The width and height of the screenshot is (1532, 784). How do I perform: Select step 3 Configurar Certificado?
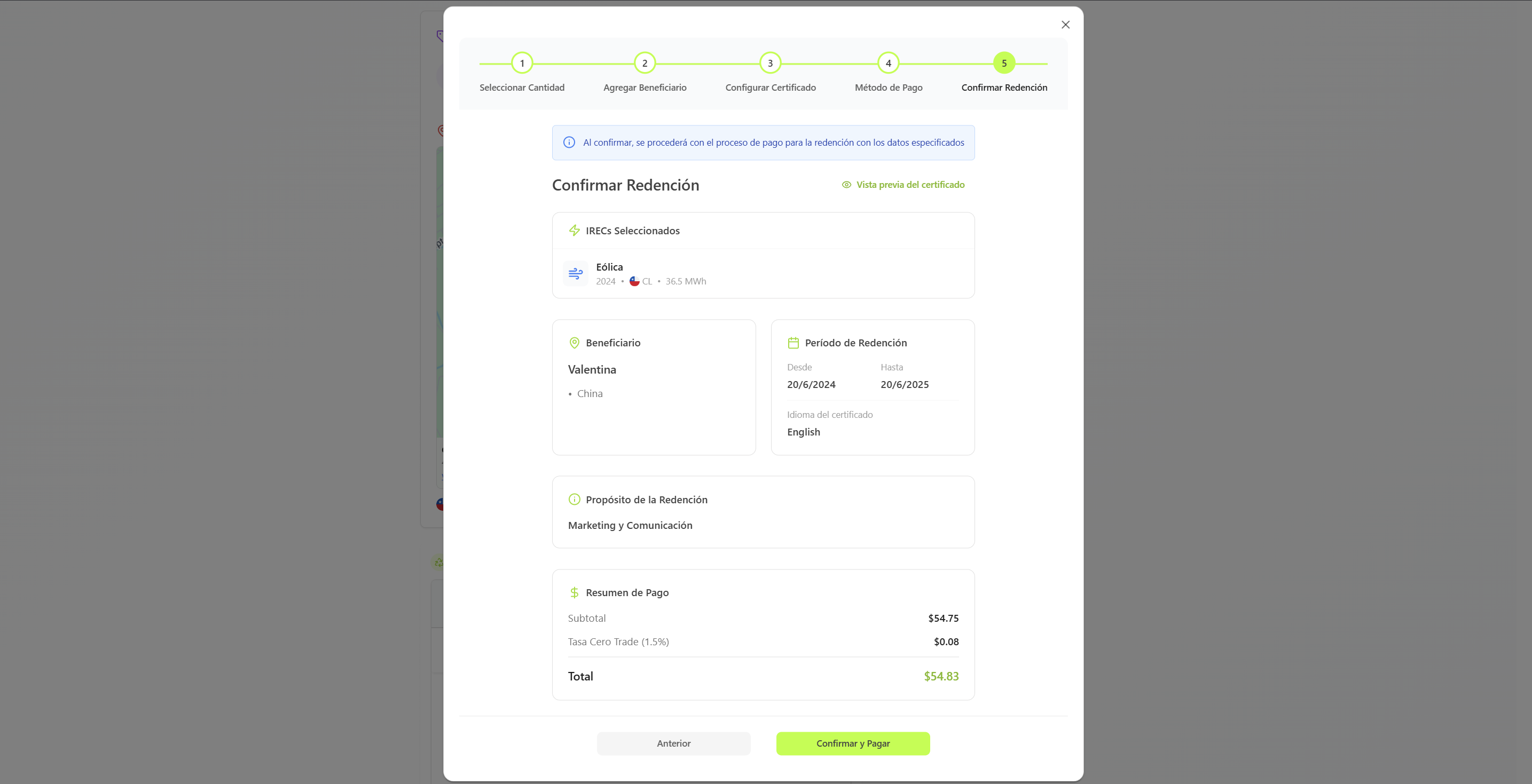770,63
